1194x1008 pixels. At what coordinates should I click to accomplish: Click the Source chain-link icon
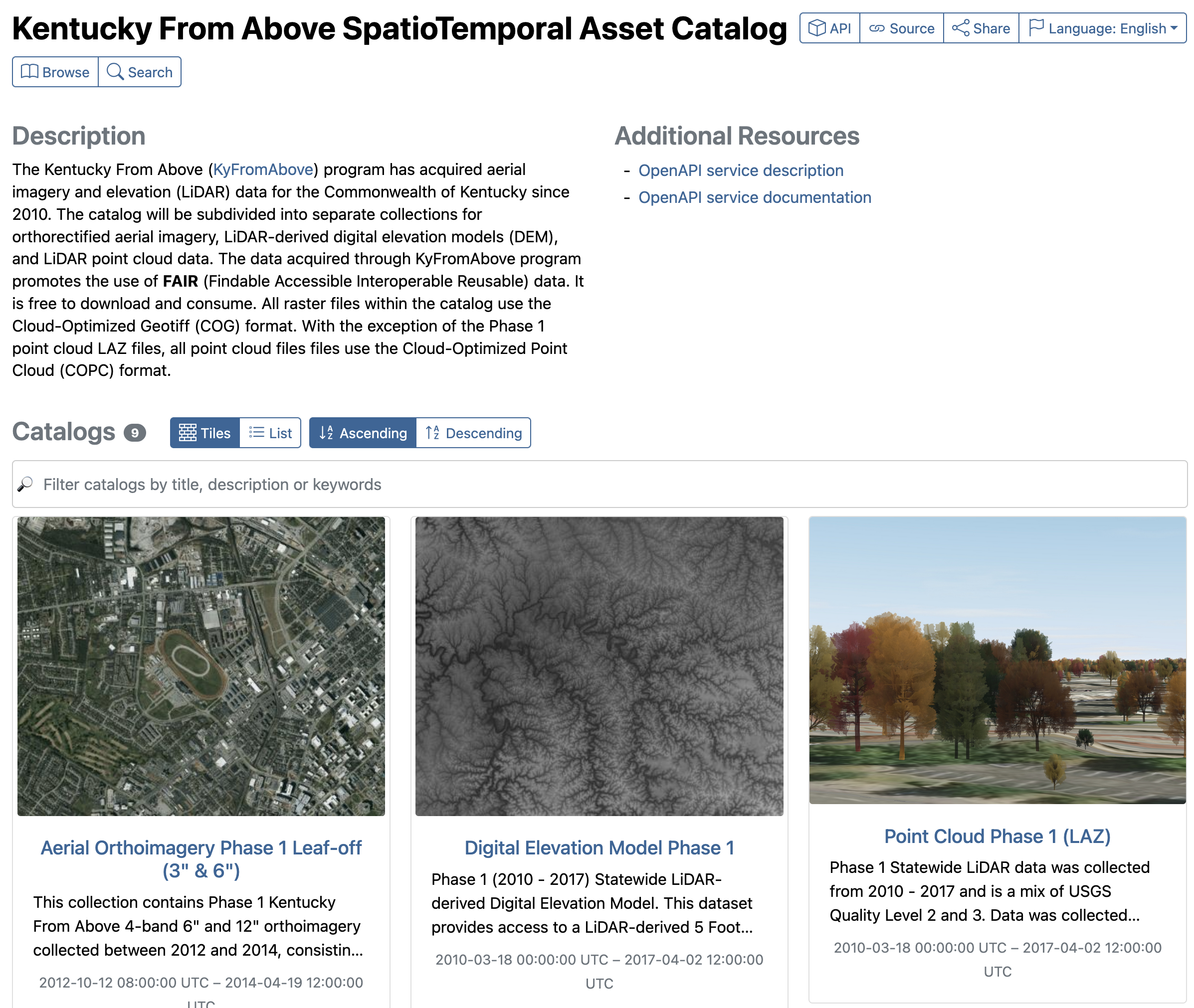point(876,28)
